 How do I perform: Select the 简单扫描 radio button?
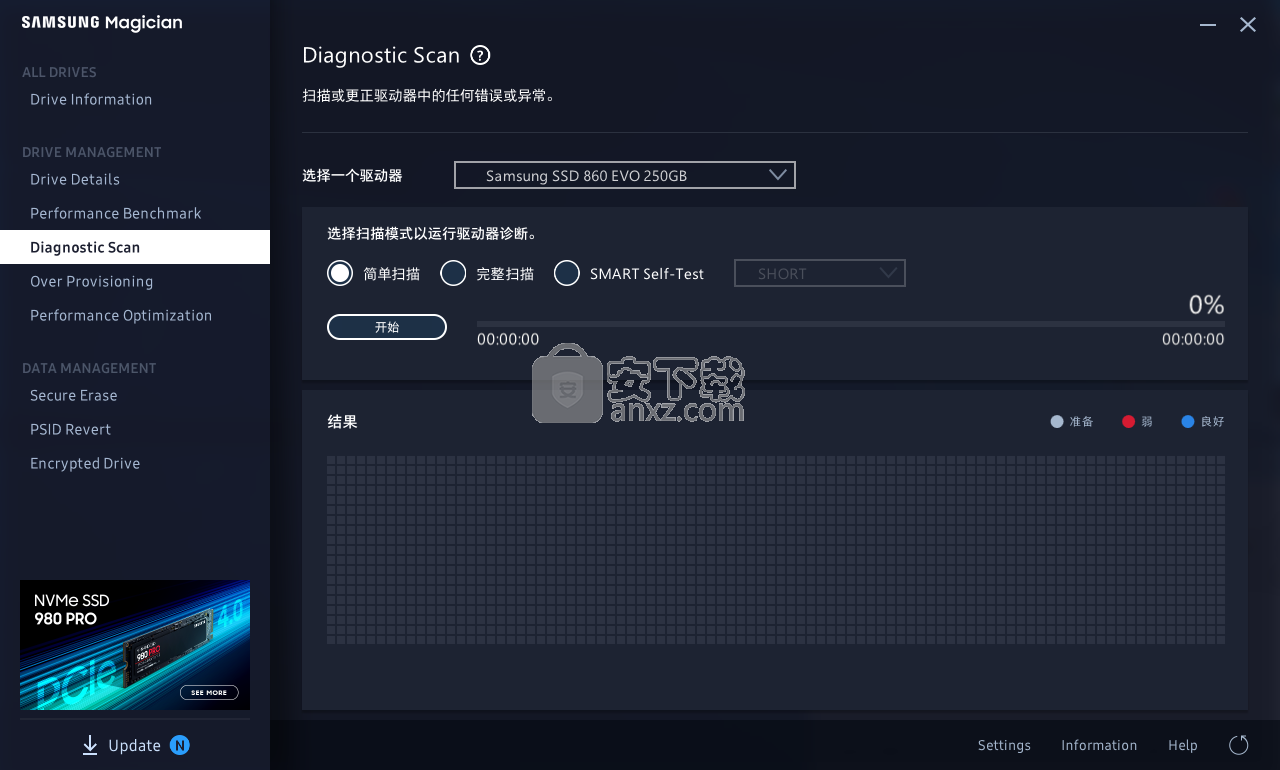tap(340, 273)
